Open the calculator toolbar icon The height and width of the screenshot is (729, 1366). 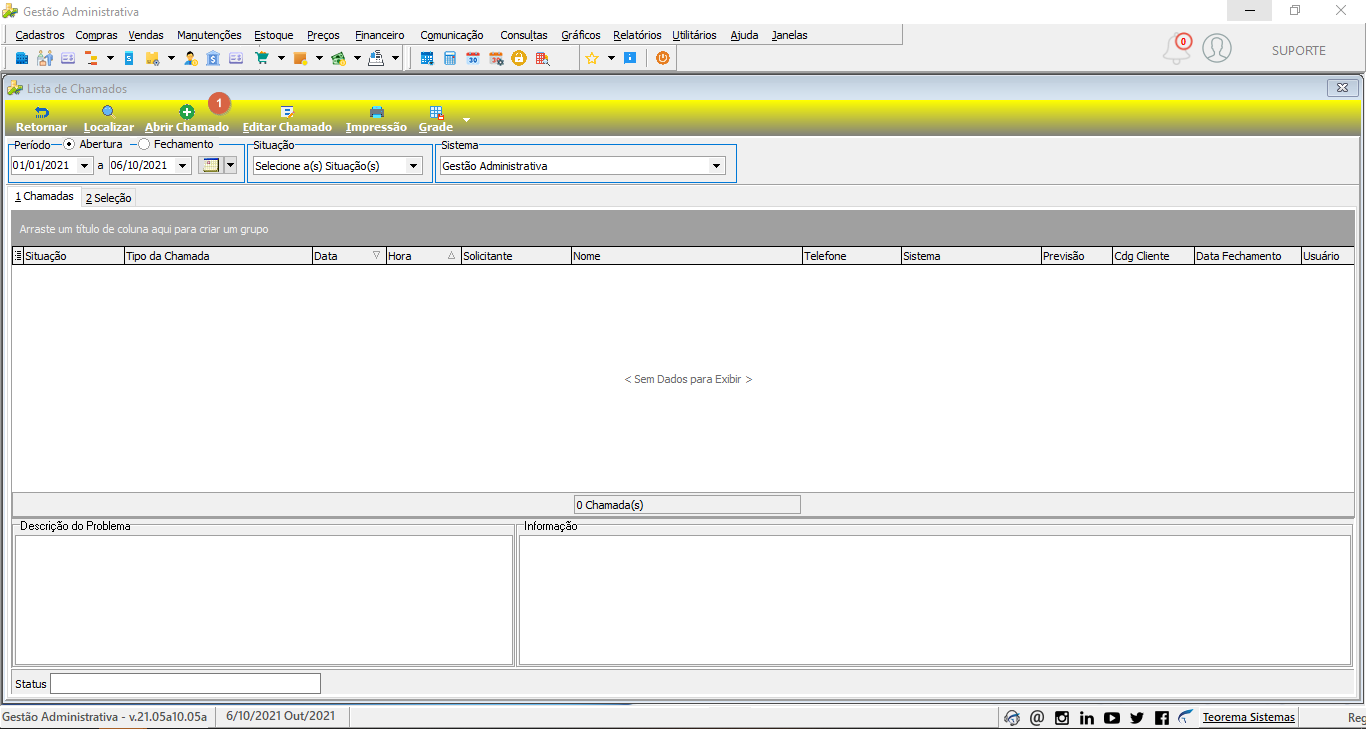click(x=450, y=58)
